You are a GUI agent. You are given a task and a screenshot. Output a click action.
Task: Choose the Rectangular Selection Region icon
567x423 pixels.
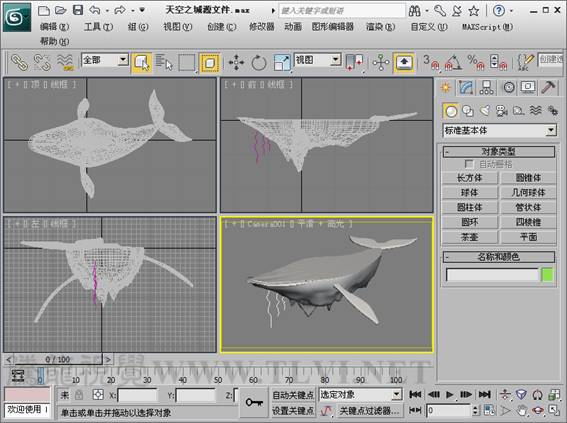point(187,63)
